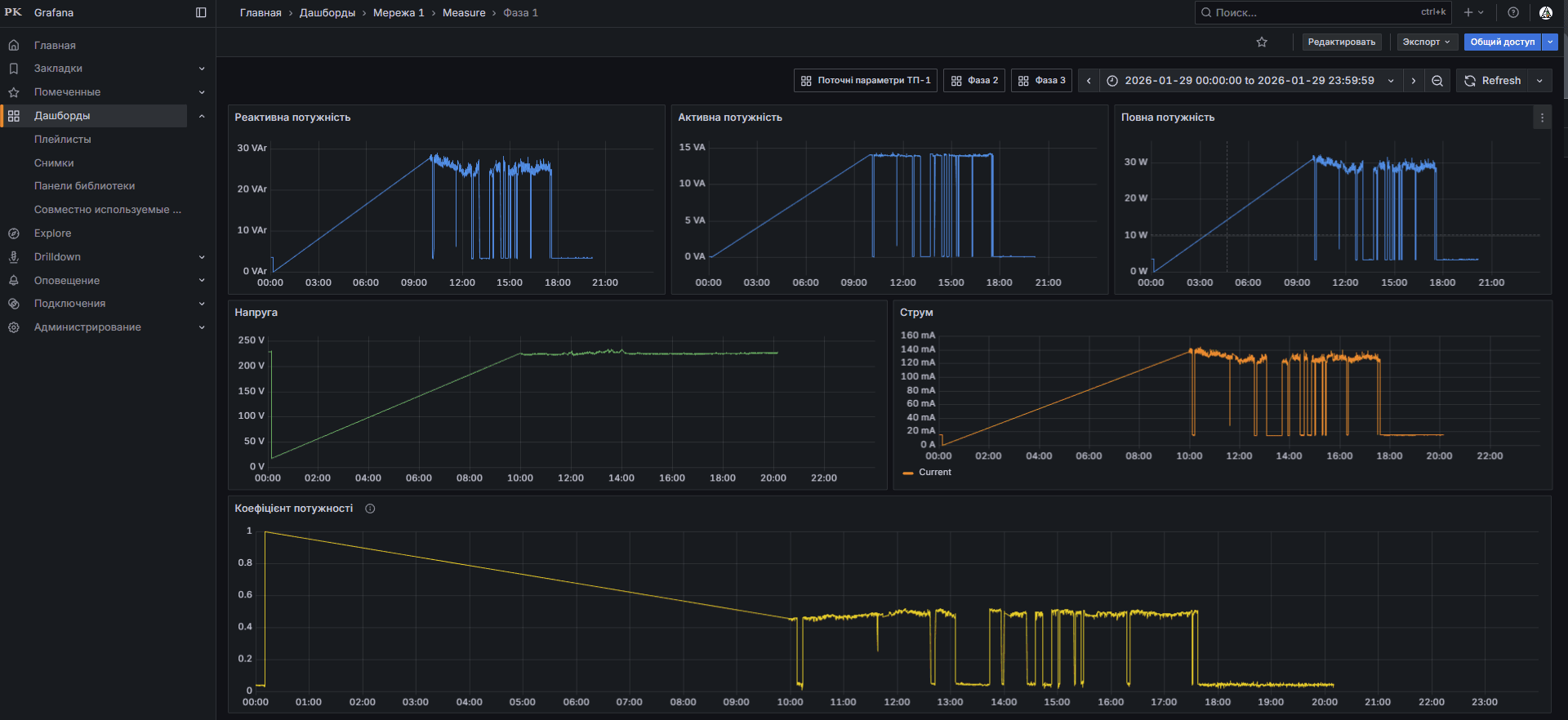The image size is (1568, 720).
Task: Expand the Закладки sidebar section
Action: pos(202,69)
